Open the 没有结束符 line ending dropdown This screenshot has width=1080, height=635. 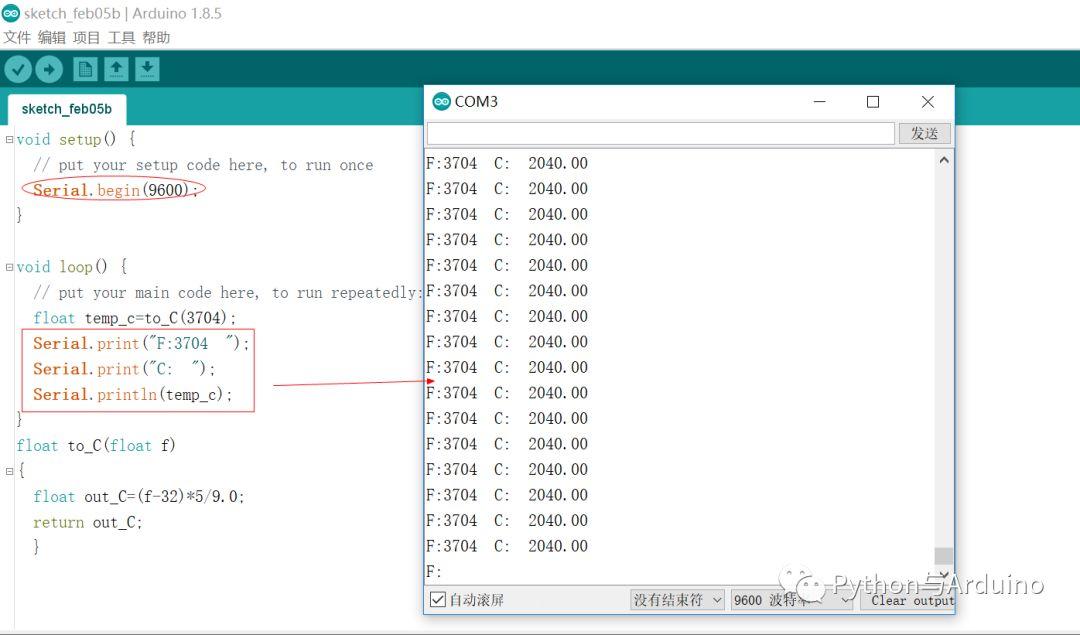(x=677, y=600)
